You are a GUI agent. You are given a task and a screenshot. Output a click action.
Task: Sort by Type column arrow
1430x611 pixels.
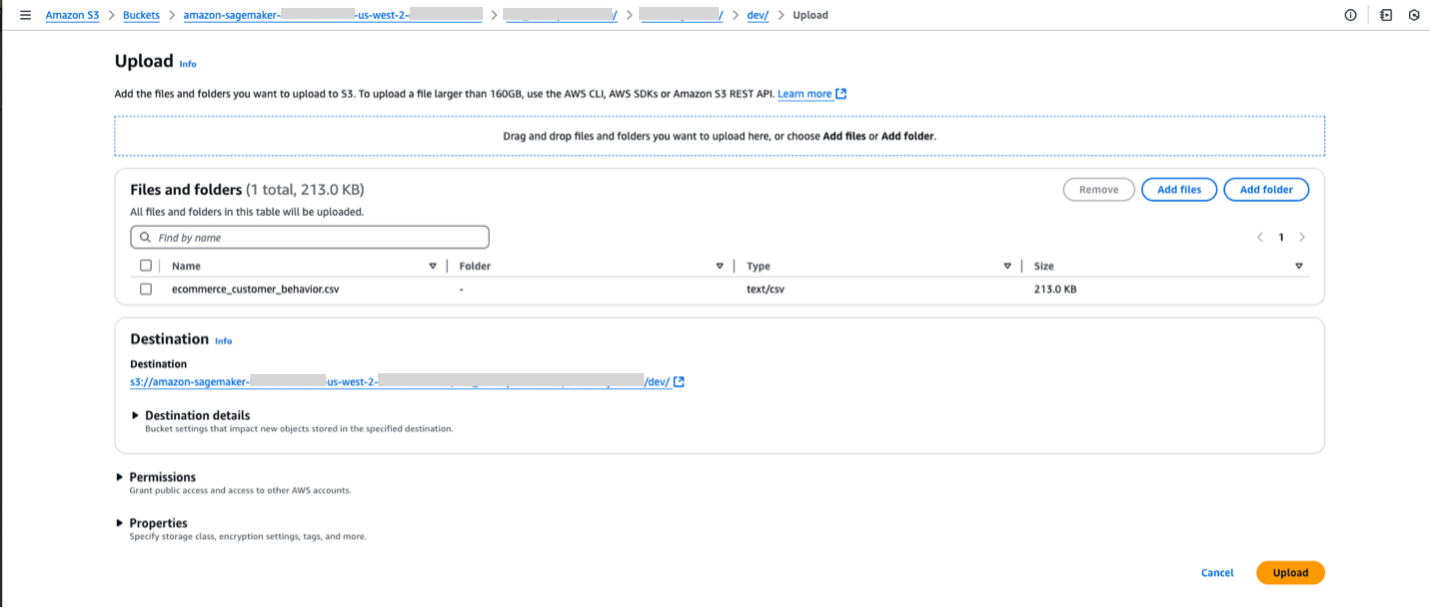click(1007, 266)
